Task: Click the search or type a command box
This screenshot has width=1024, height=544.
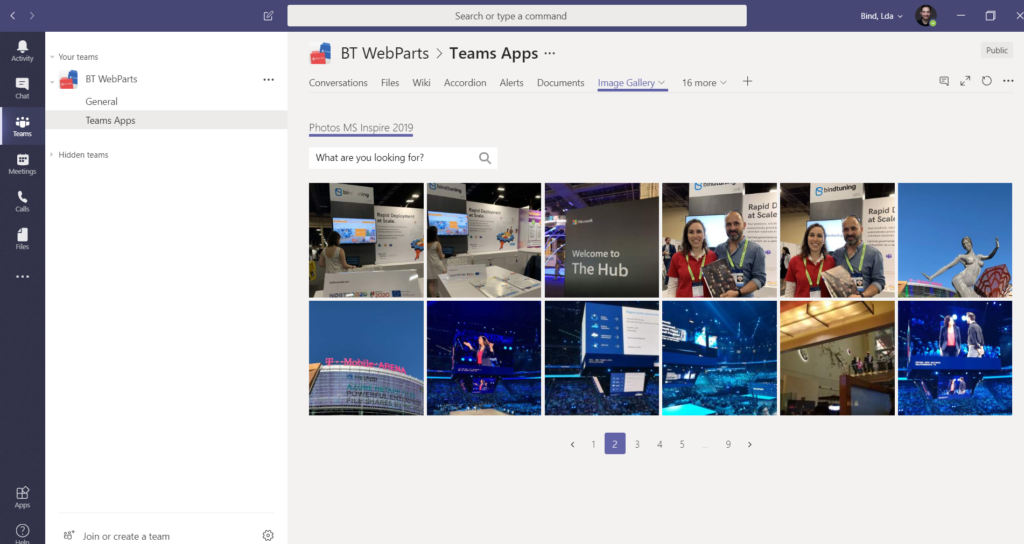Action: tap(517, 16)
